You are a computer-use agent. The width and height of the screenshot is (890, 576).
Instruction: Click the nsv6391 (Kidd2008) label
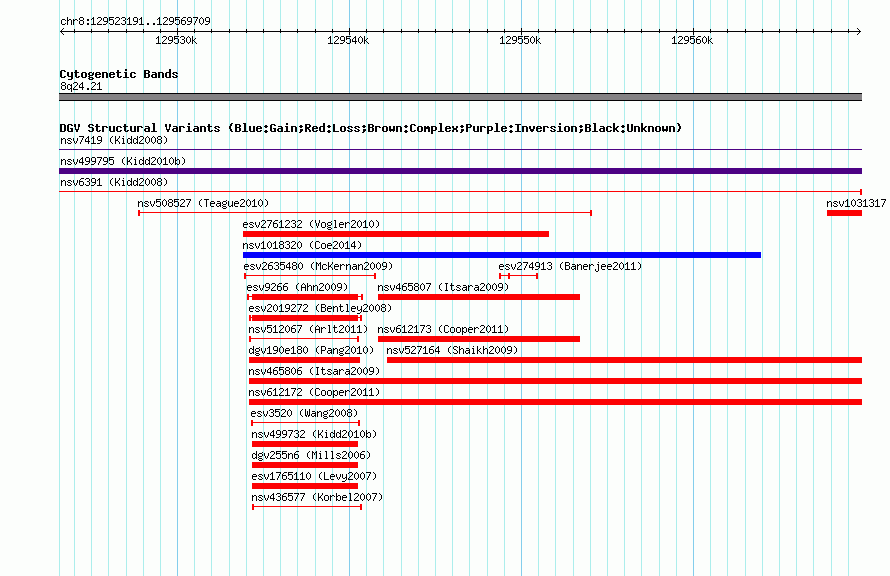114,182
